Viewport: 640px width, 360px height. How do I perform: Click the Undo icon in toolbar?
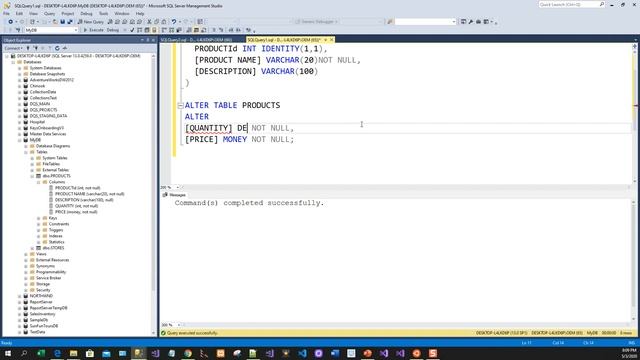(174, 22)
